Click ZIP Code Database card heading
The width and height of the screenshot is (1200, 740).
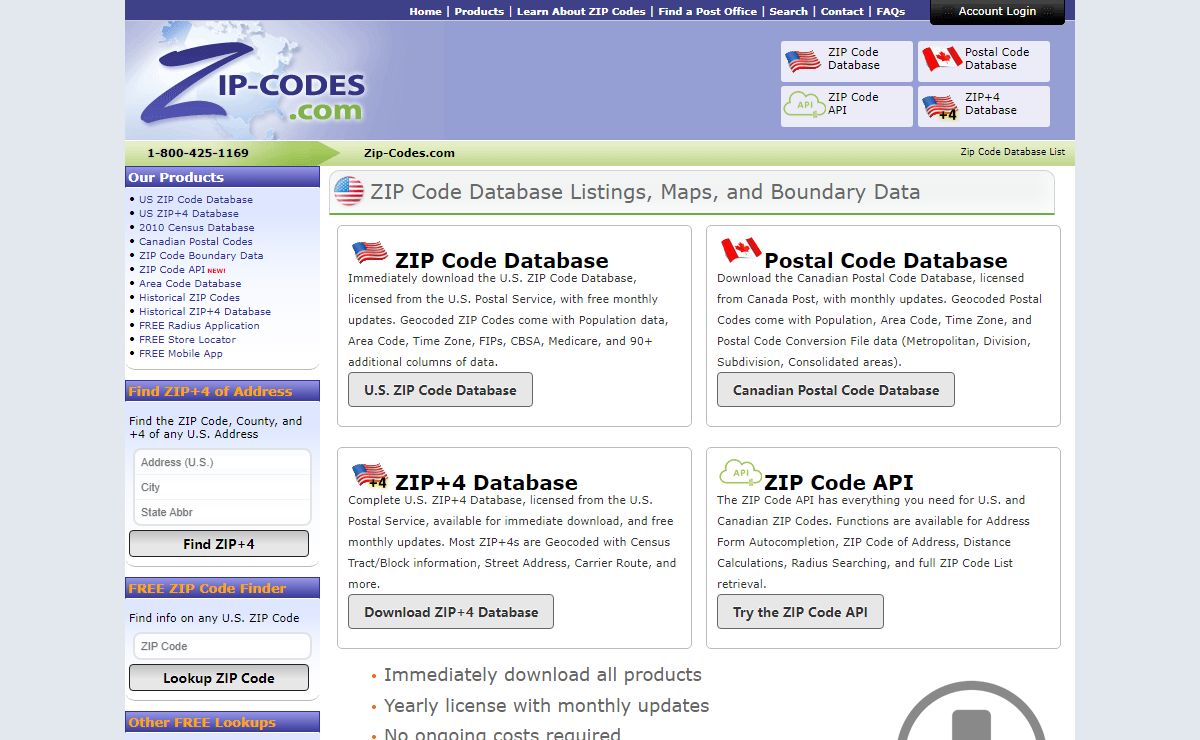click(502, 261)
